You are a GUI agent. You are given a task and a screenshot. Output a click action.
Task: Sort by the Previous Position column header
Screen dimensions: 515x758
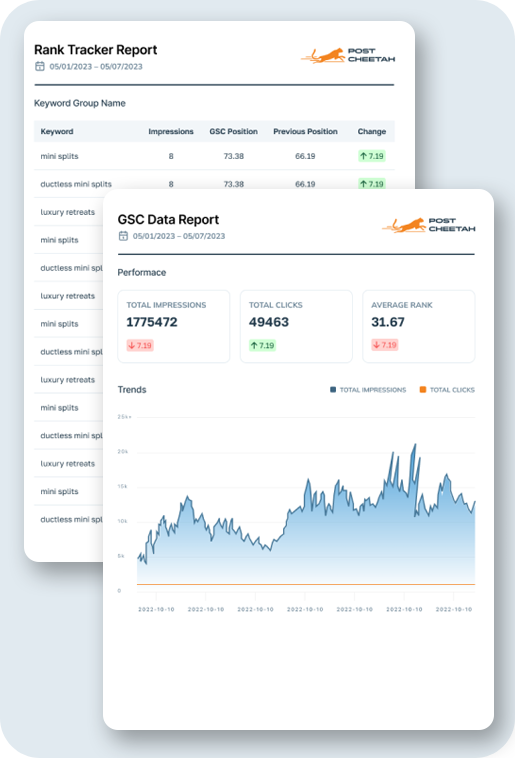305,131
